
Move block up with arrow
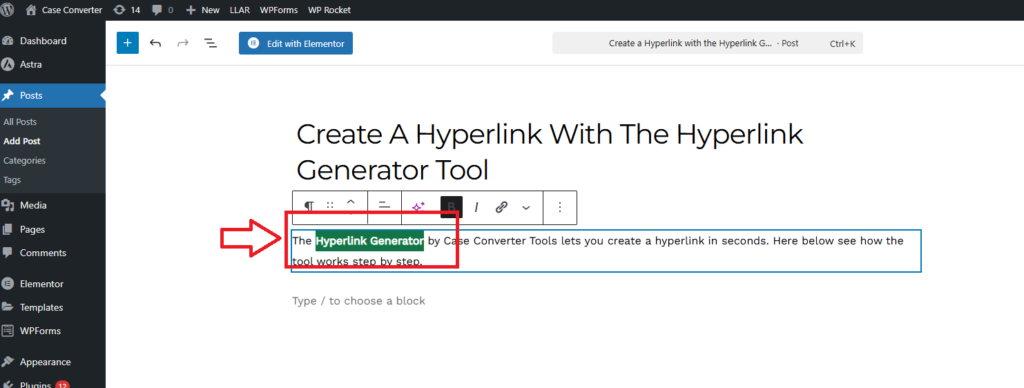(351, 201)
